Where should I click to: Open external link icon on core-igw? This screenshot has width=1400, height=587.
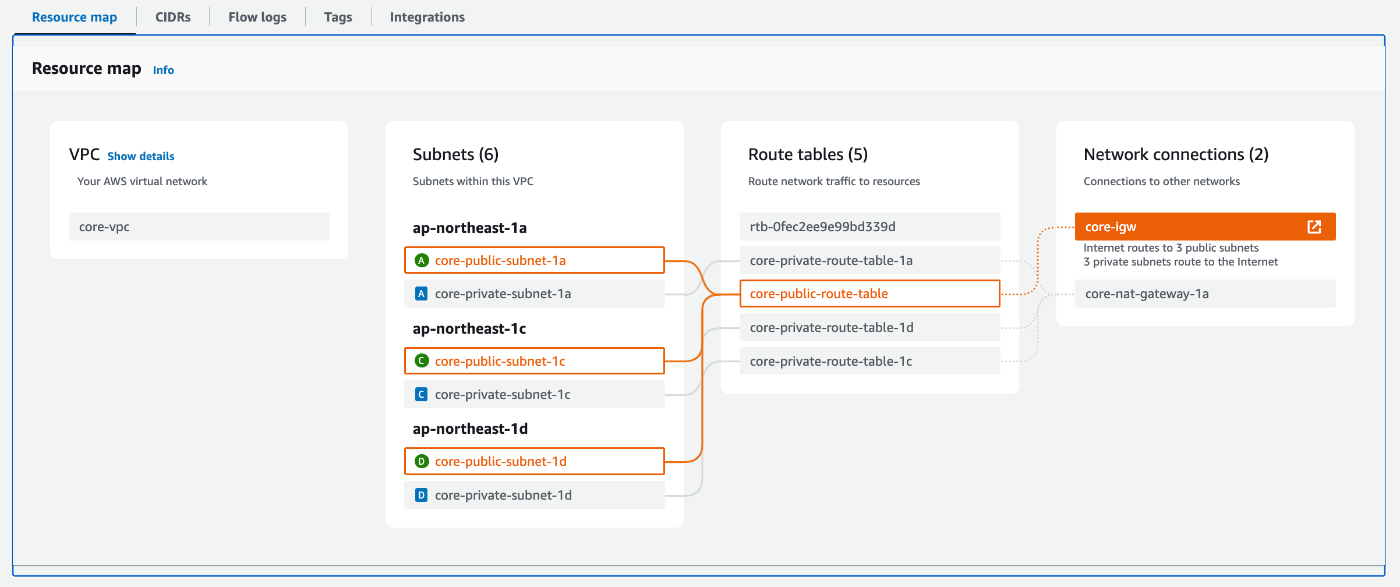1314,227
